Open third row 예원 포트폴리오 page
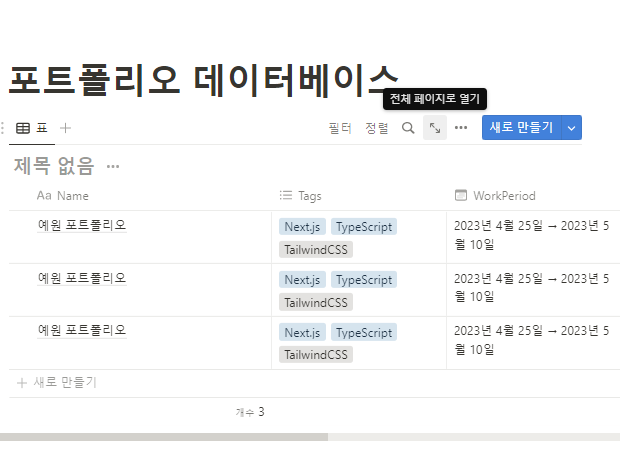 (x=82, y=330)
